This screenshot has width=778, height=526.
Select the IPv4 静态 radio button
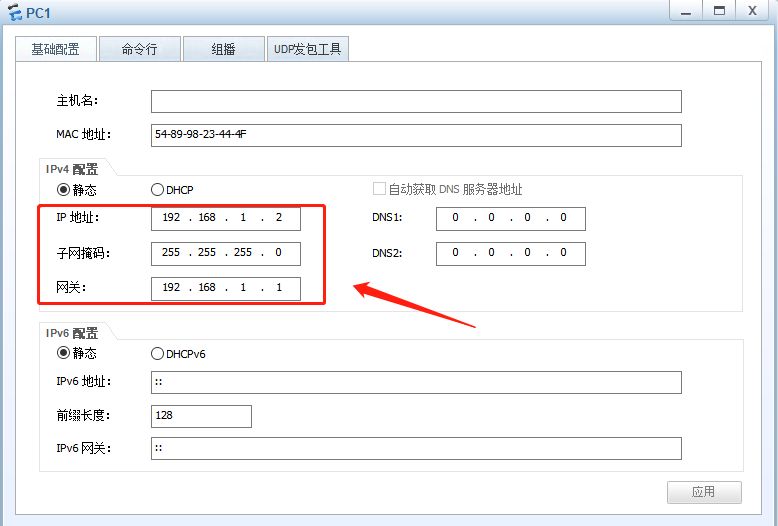(x=63, y=189)
